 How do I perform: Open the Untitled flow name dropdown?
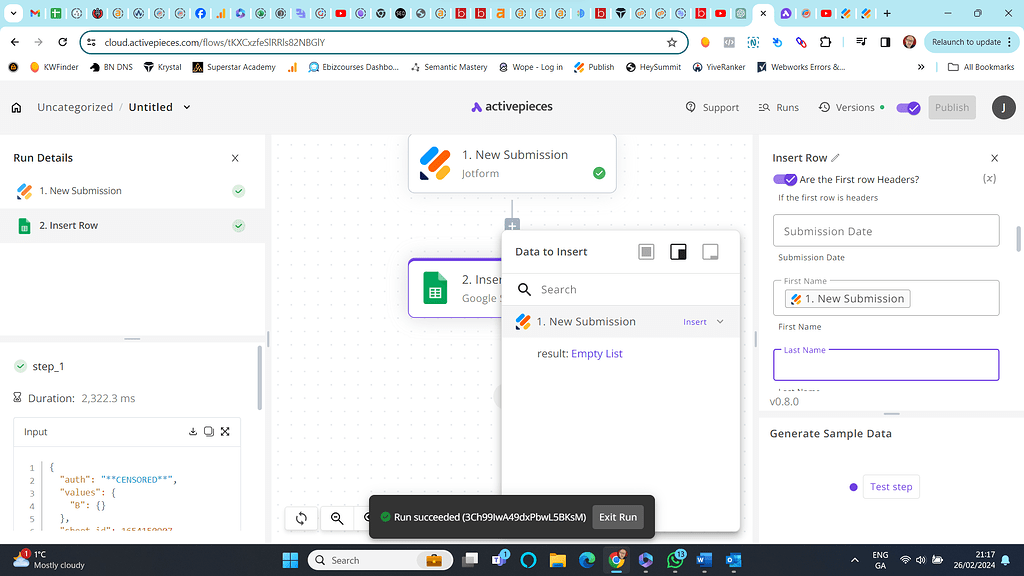pos(188,106)
